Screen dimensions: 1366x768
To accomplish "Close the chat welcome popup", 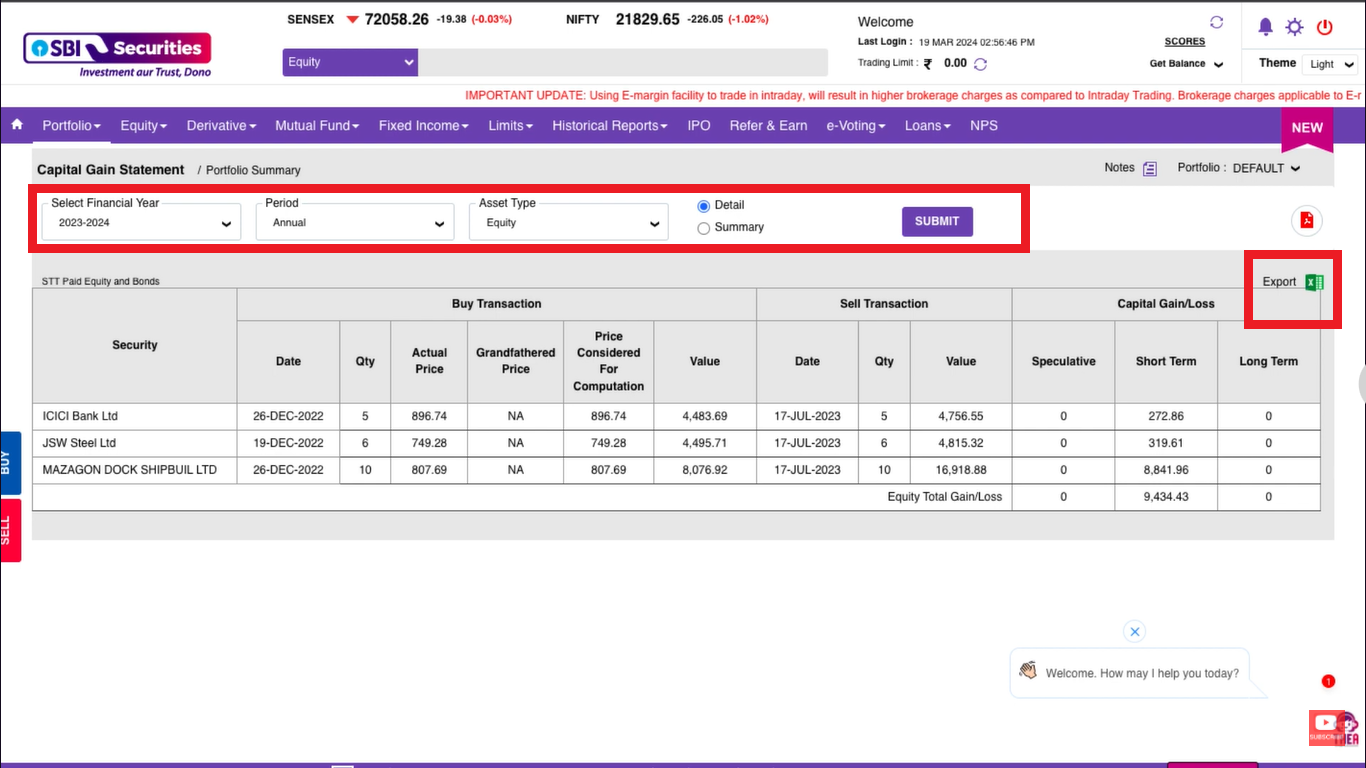I will coord(1133,631).
